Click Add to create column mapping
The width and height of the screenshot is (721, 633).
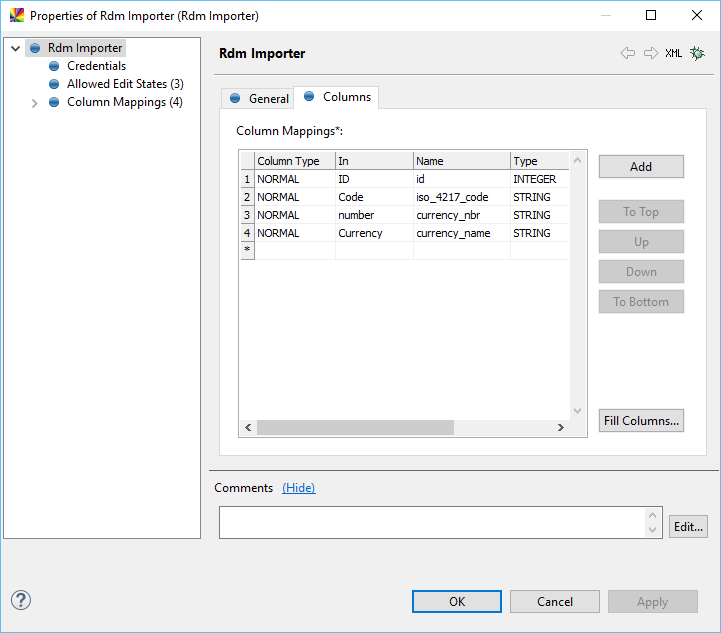(x=641, y=167)
